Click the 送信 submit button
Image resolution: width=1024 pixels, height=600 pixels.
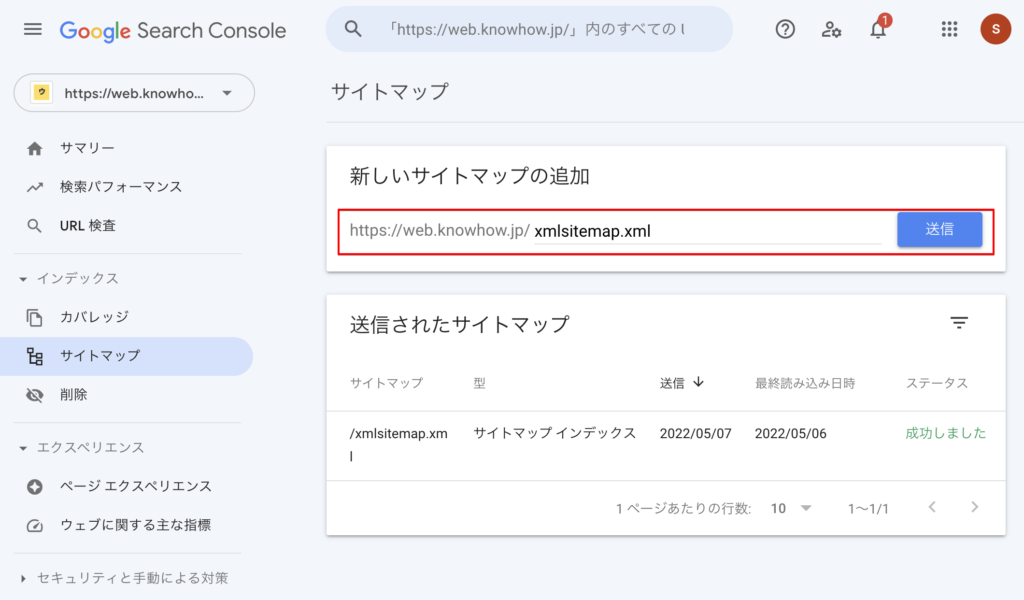pos(939,229)
